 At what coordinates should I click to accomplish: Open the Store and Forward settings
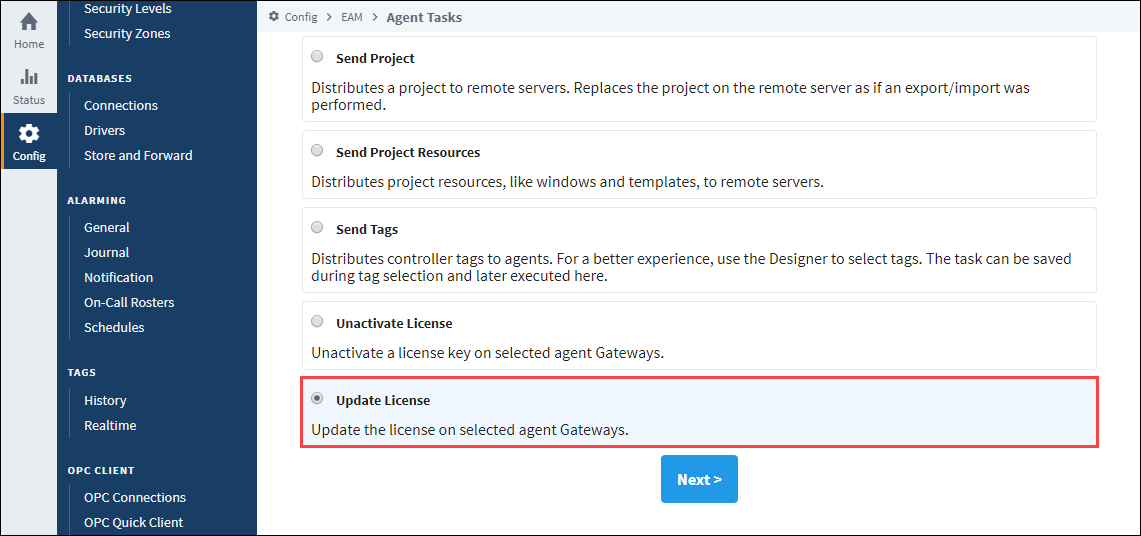click(x=138, y=156)
